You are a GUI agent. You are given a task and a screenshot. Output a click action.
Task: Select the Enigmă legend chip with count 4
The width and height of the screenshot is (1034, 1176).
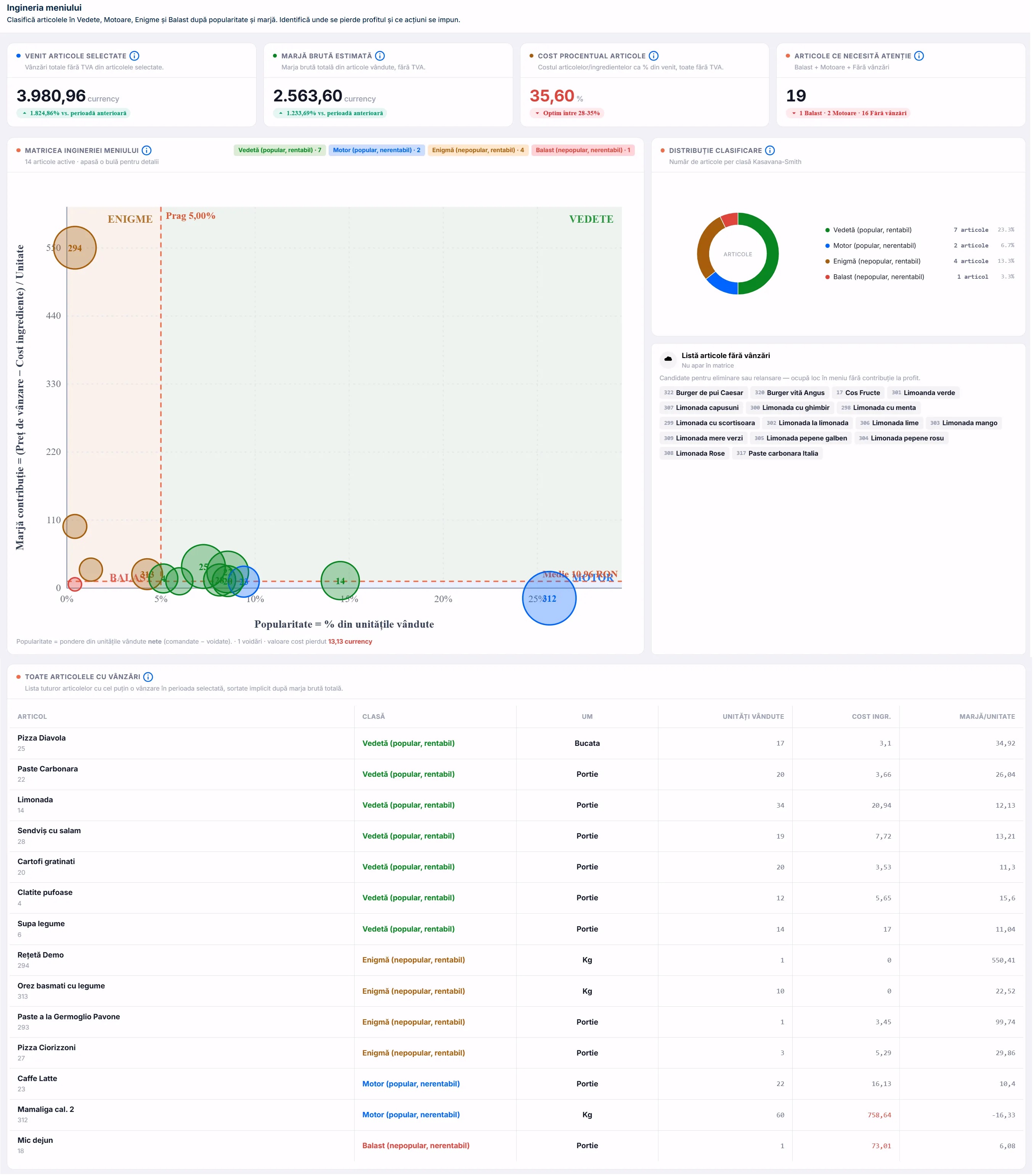pos(478,150)
